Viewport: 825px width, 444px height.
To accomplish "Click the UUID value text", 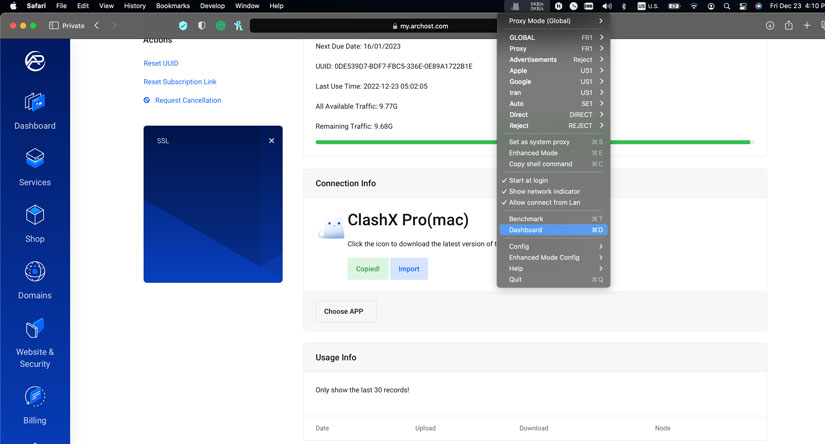I will click(404, 66).
